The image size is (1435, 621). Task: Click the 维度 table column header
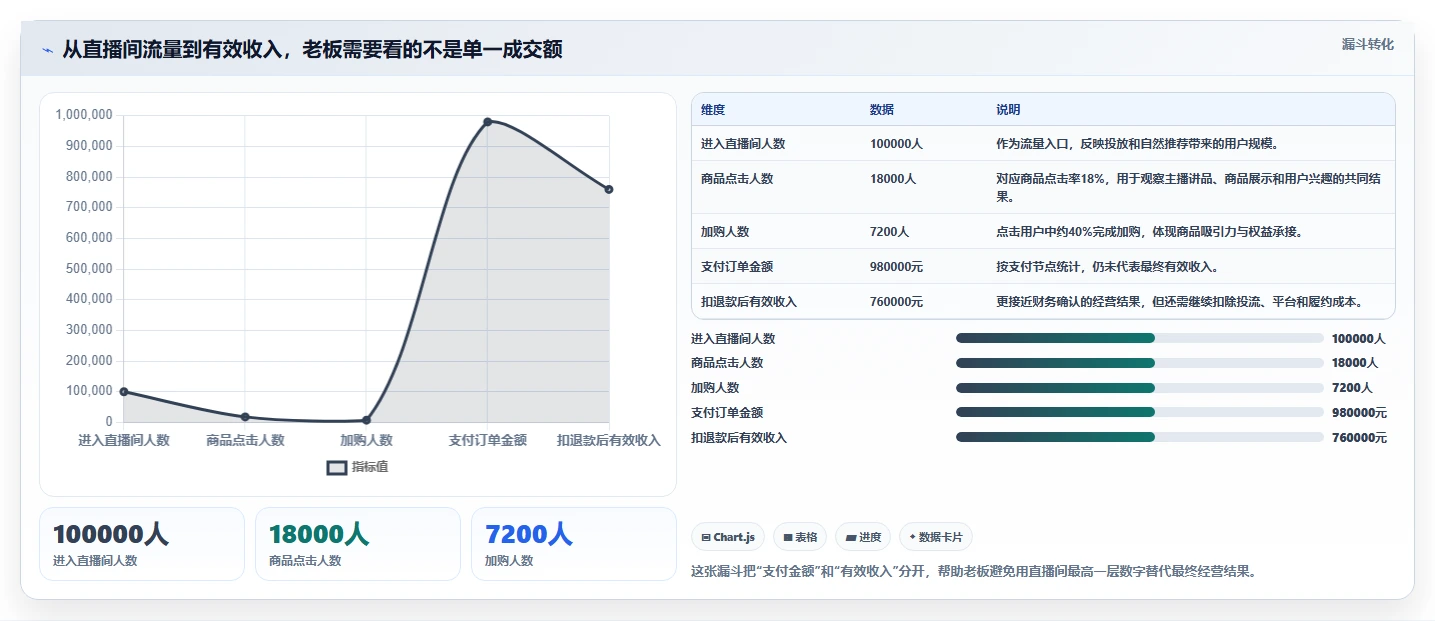coord(713,109)
